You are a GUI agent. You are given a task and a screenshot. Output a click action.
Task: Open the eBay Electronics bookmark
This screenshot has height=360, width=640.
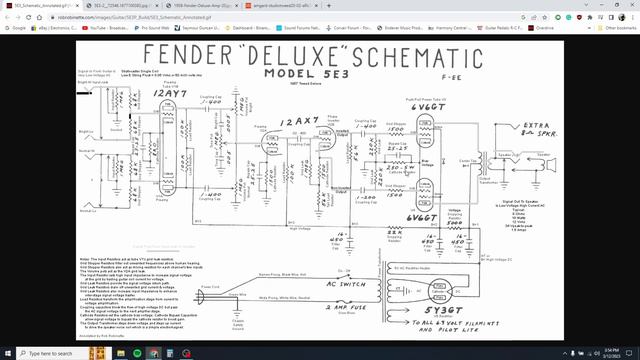tap(53, 28)
